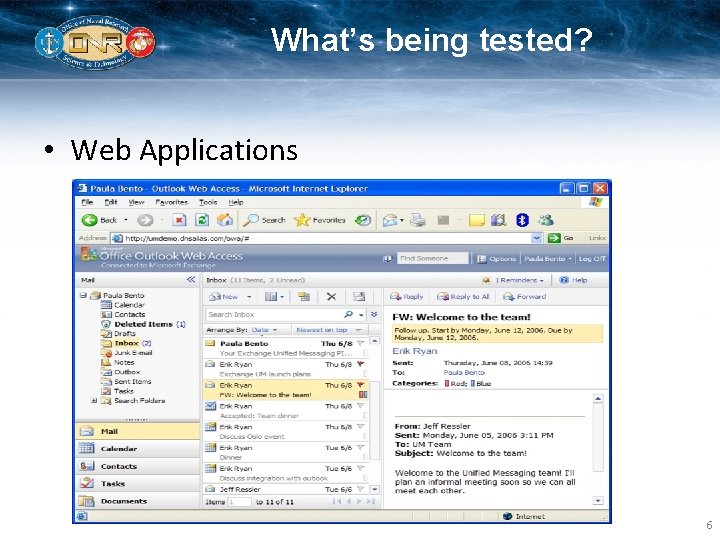Open the File menu

click(87, 202)
